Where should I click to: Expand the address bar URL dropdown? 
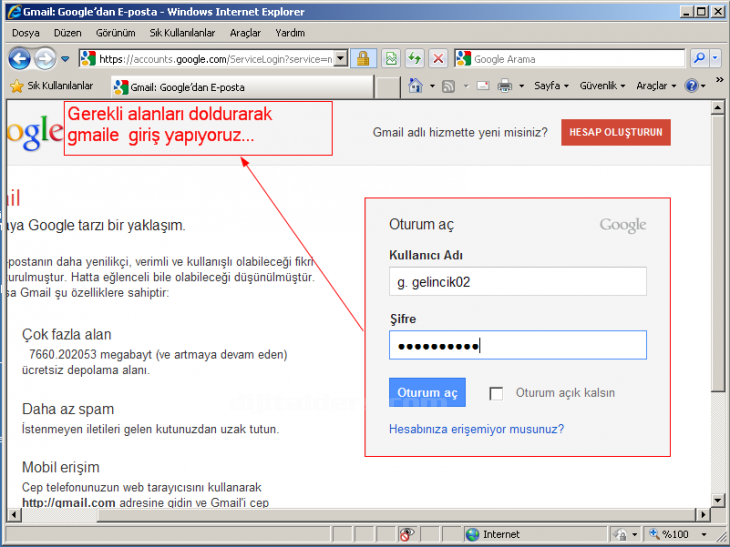point(342,59)
